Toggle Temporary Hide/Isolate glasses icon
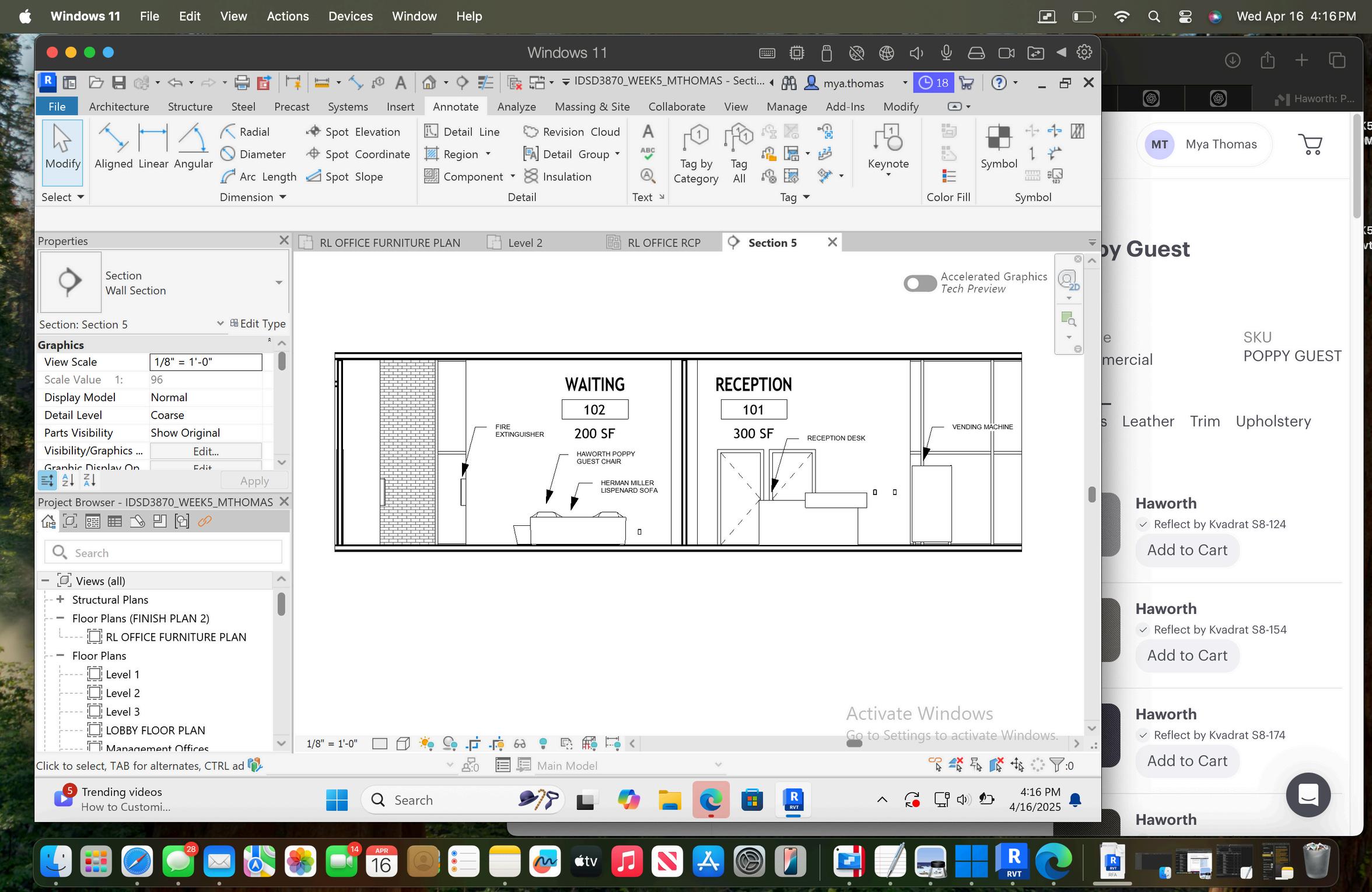 [519, 743]
